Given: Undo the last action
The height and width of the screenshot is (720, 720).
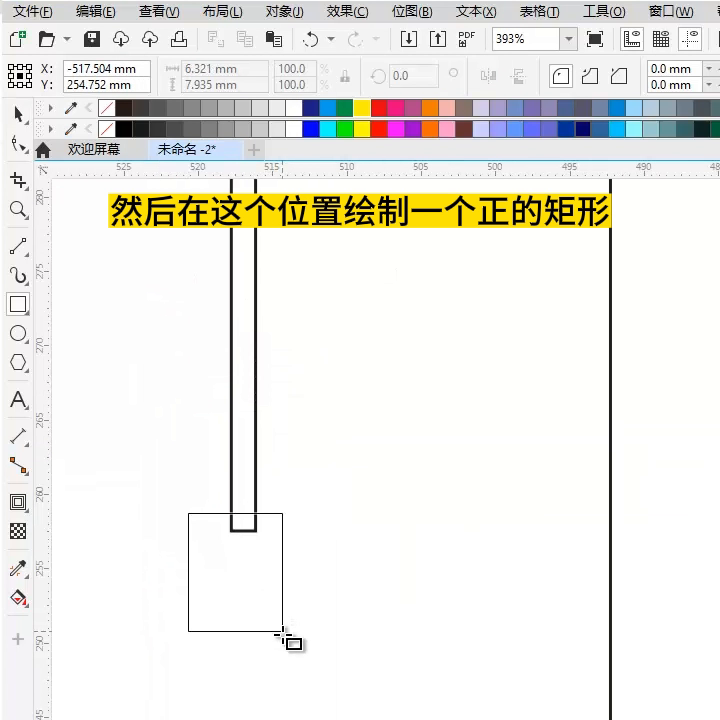Looking at the screenshot, I should 311,39.
